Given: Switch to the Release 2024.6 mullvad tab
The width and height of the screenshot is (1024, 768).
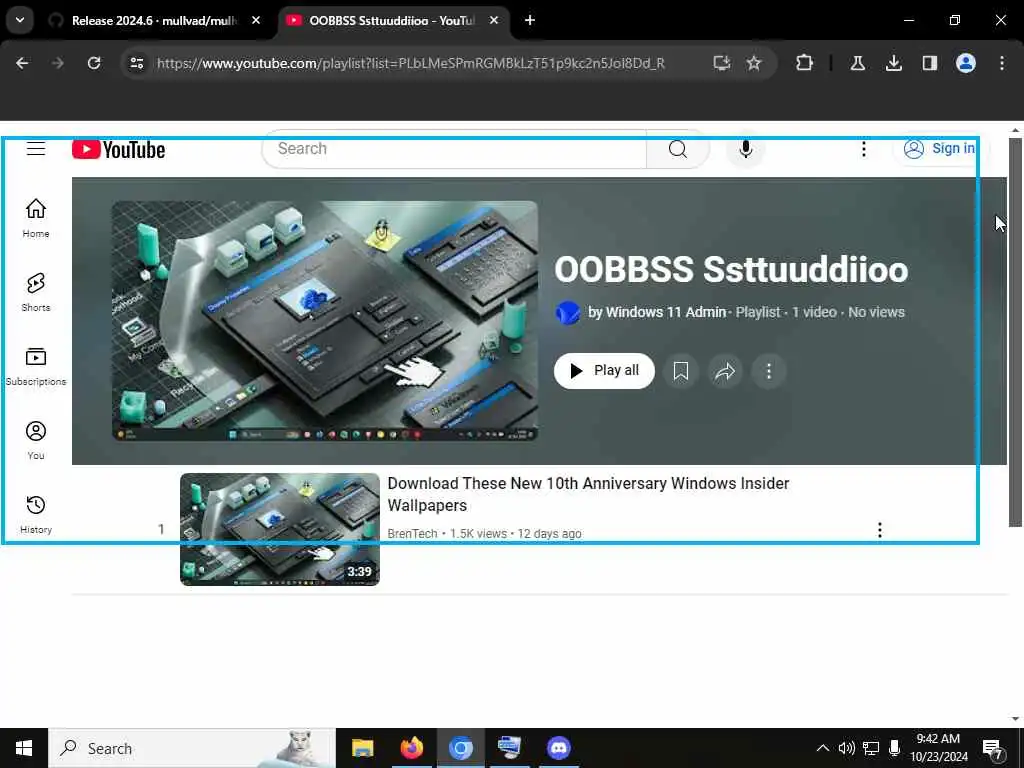Looking at the screenshot, I should [x=153, y=21].
